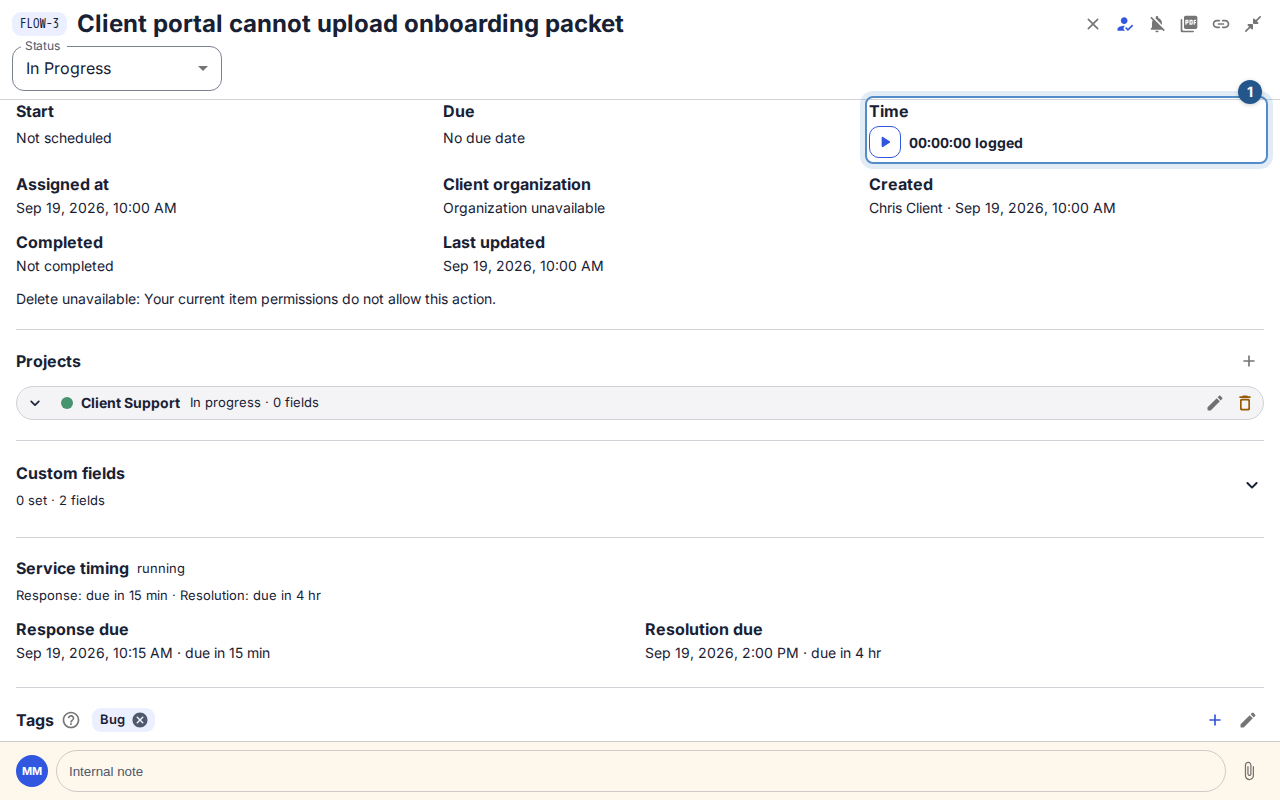
Task: Click the 'Organization unavailable' value
Action: 524,208
